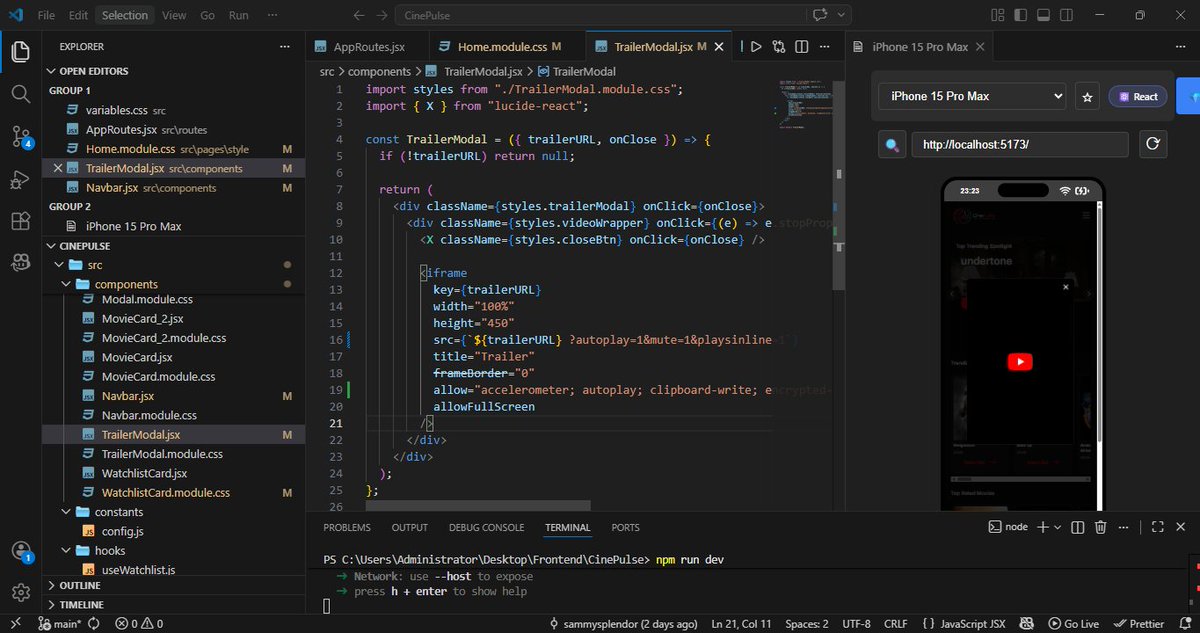
Task: Split the editor using the split icon
Action: [801, 46]
